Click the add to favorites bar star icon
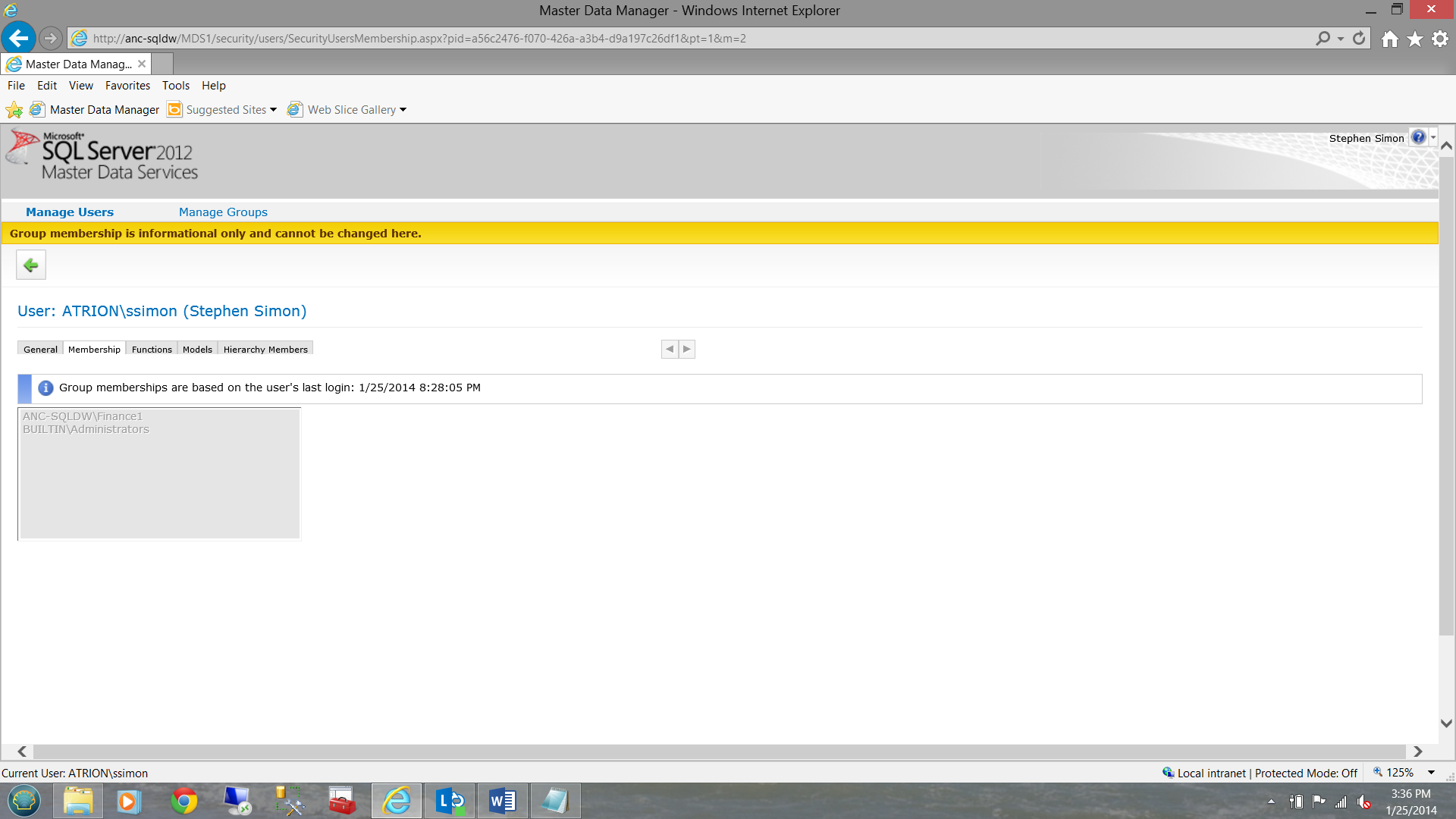Image resolution: width=1456 pixels, height=819 pixels. (14, 110)
